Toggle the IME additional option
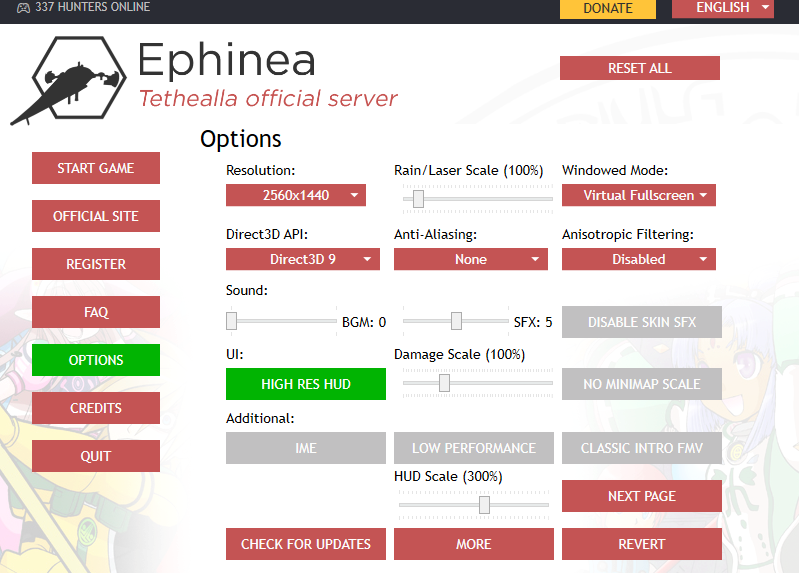 tap(305, 448)
